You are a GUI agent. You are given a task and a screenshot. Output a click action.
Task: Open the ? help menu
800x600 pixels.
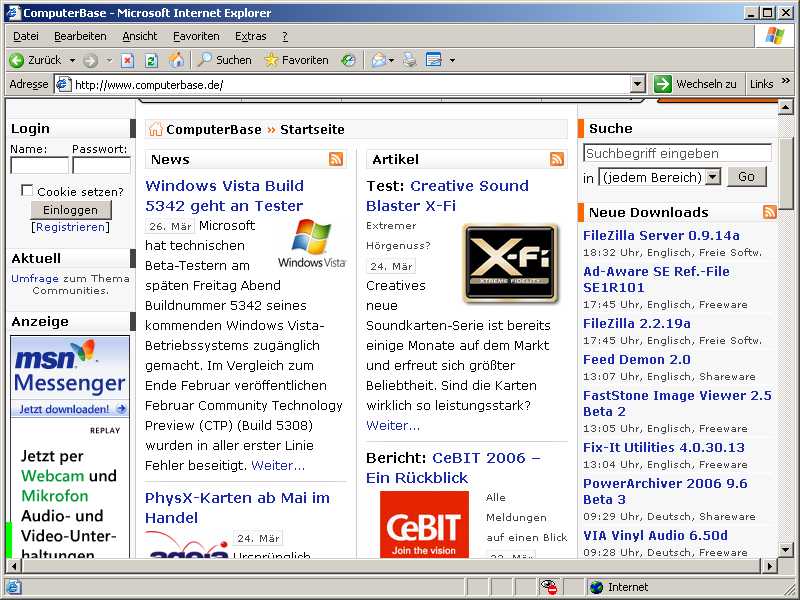[x=285, y=36]
